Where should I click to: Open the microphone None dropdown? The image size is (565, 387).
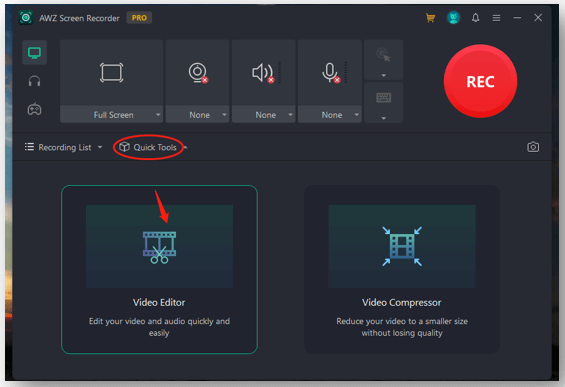click(330, 115)
